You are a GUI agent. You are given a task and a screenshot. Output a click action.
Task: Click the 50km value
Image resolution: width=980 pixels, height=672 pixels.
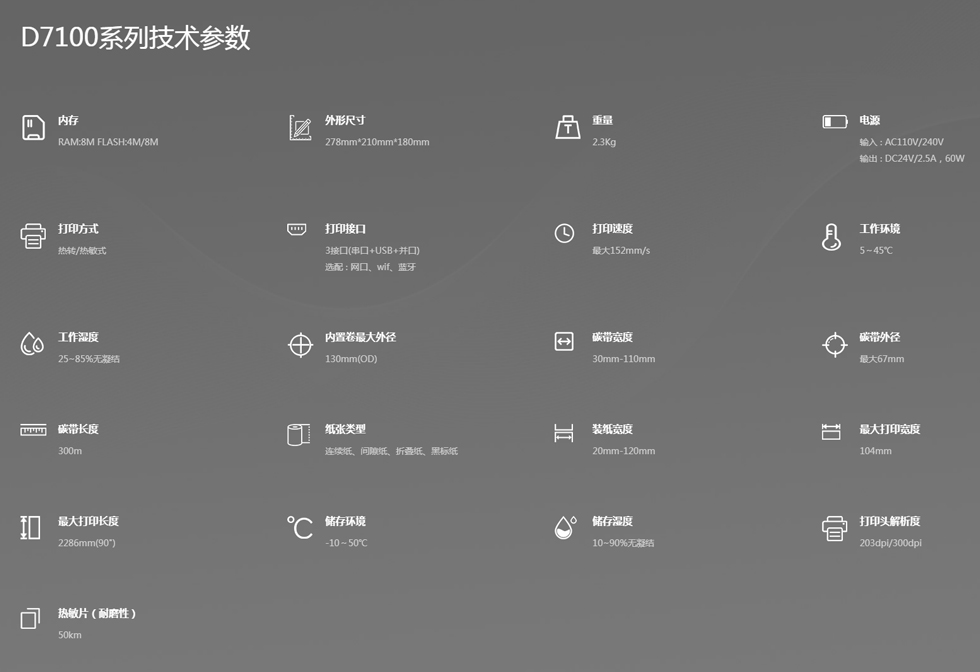coord(69,634)
